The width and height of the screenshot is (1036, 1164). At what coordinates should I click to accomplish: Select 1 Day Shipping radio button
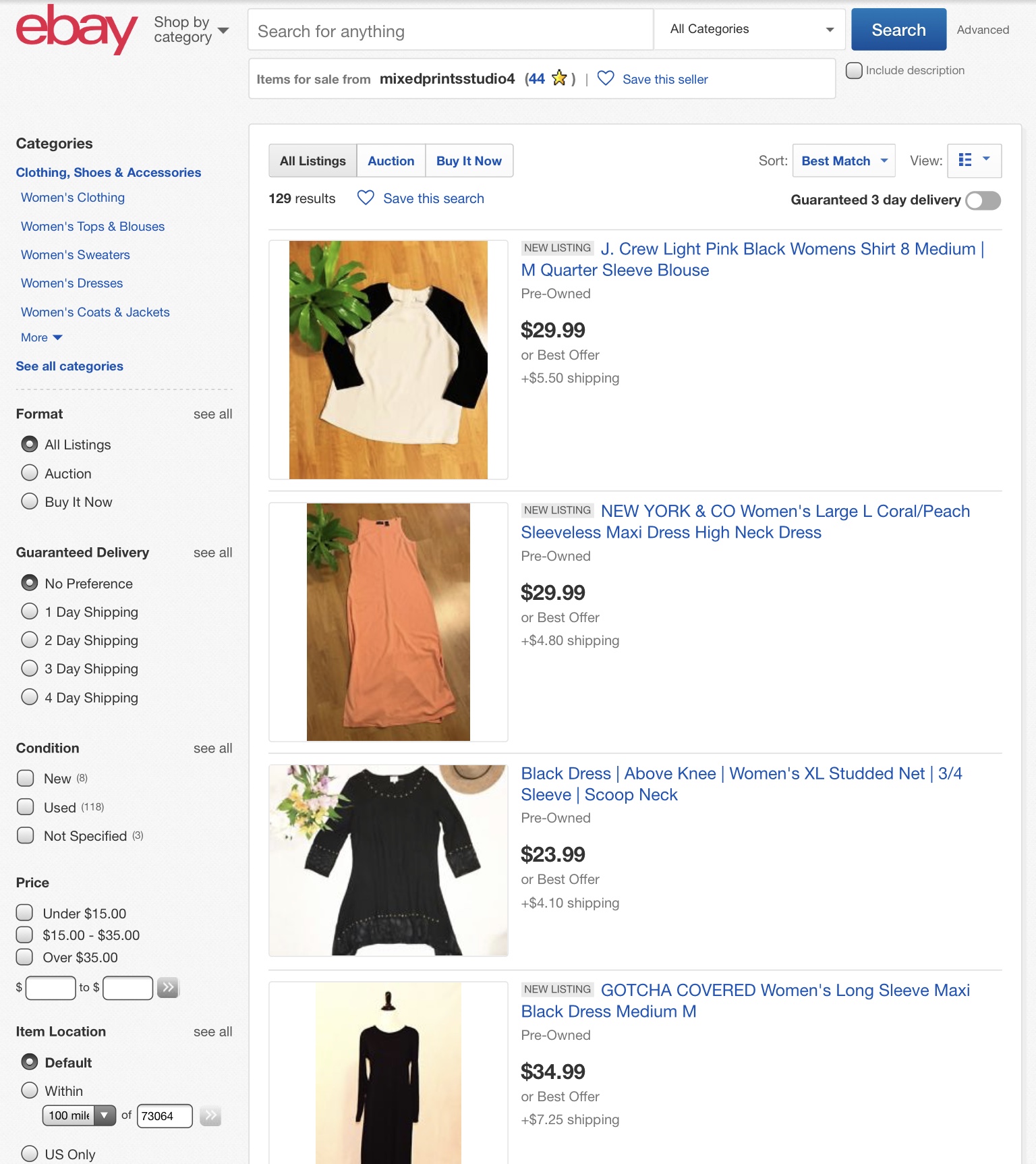(x=30, y=611)
